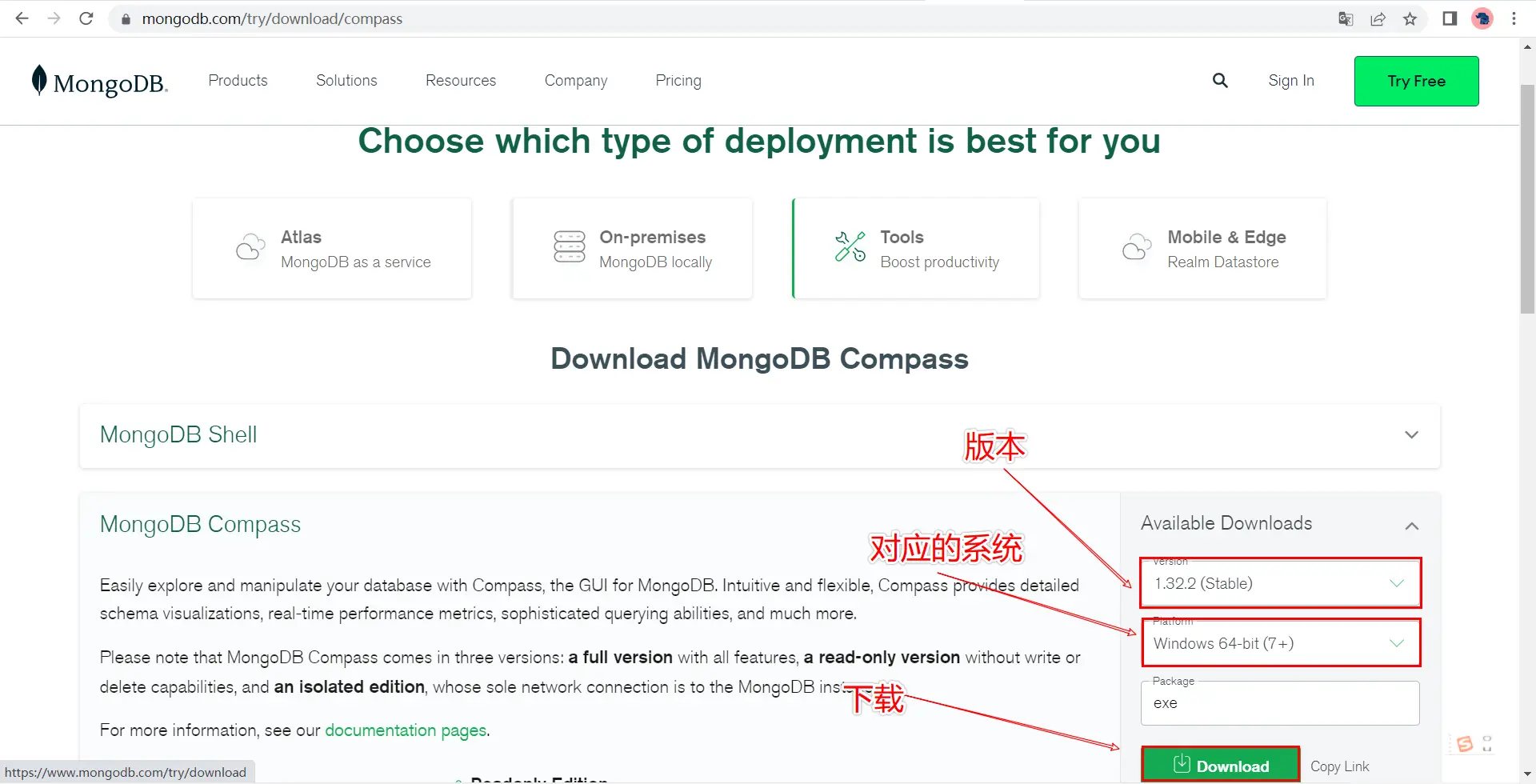The width and height of the screenshot is (1536, 784).
Task: Expand the MongoDB Shell section chevron
Action: click(1411, 434)
